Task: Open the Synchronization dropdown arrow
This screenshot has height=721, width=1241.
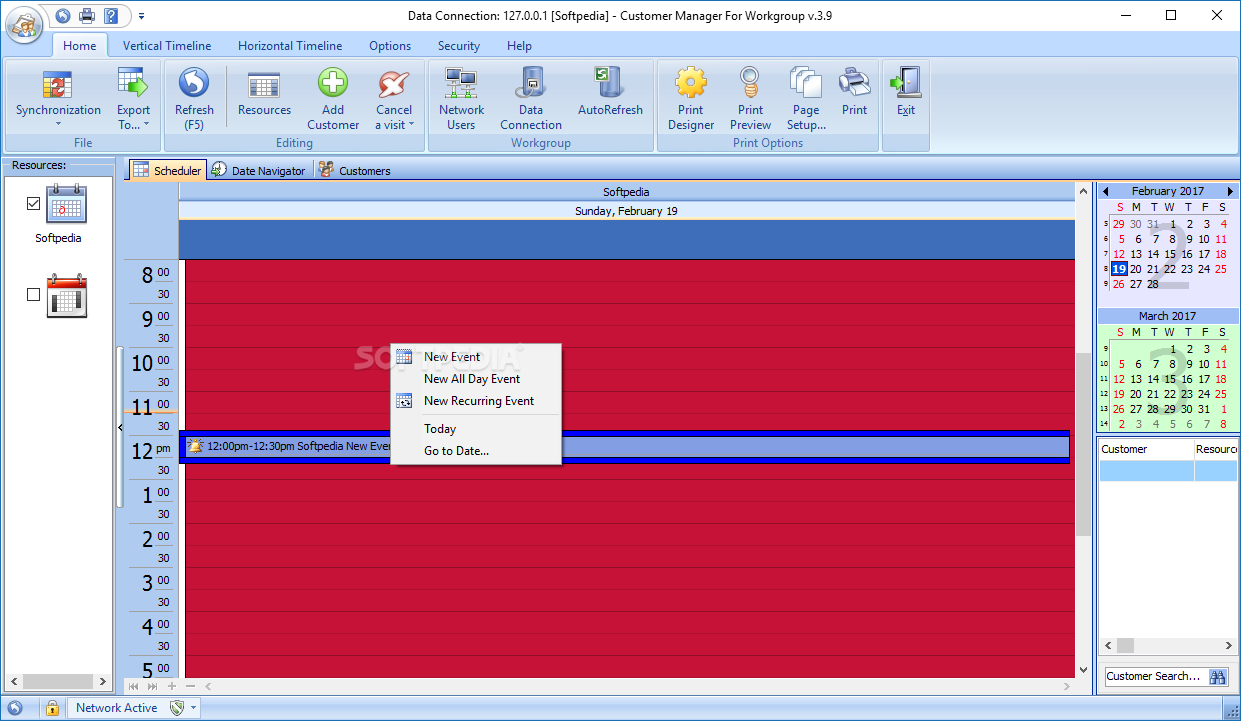Action: point(58,125)
